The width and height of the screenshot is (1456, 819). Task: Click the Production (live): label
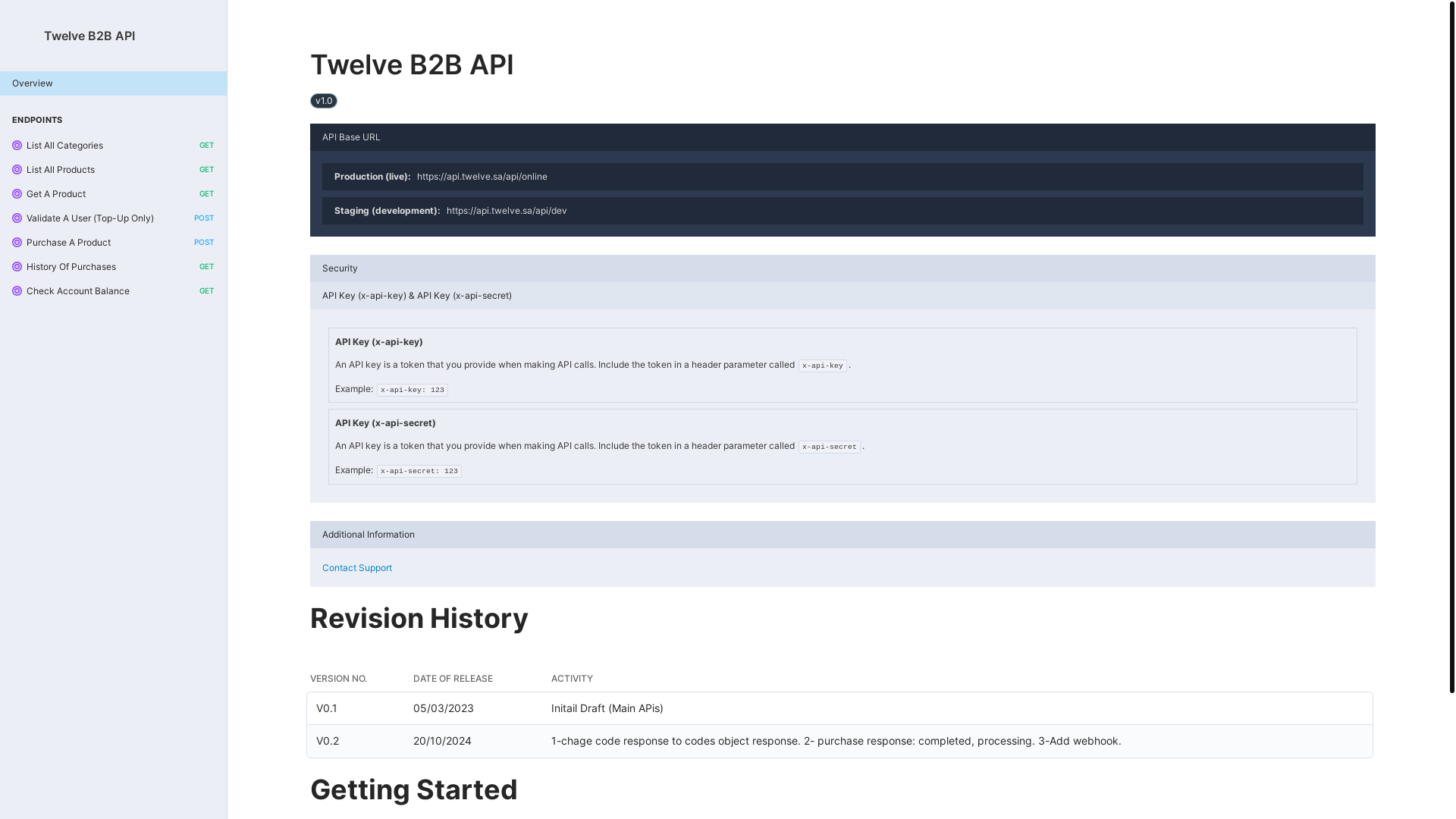pos(372,177)
